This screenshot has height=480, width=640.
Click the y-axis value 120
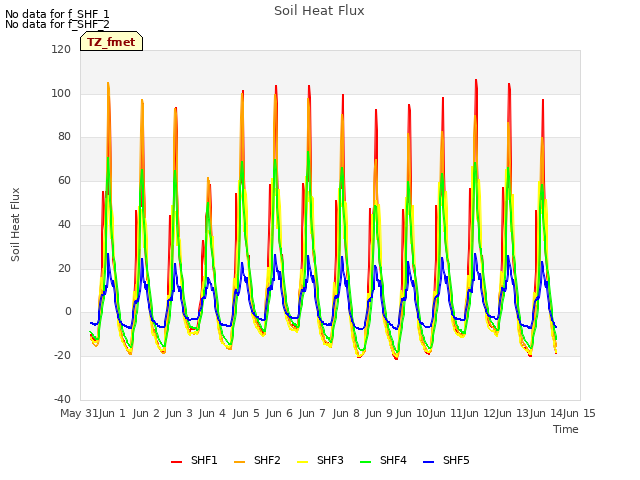tap(61, 49)
